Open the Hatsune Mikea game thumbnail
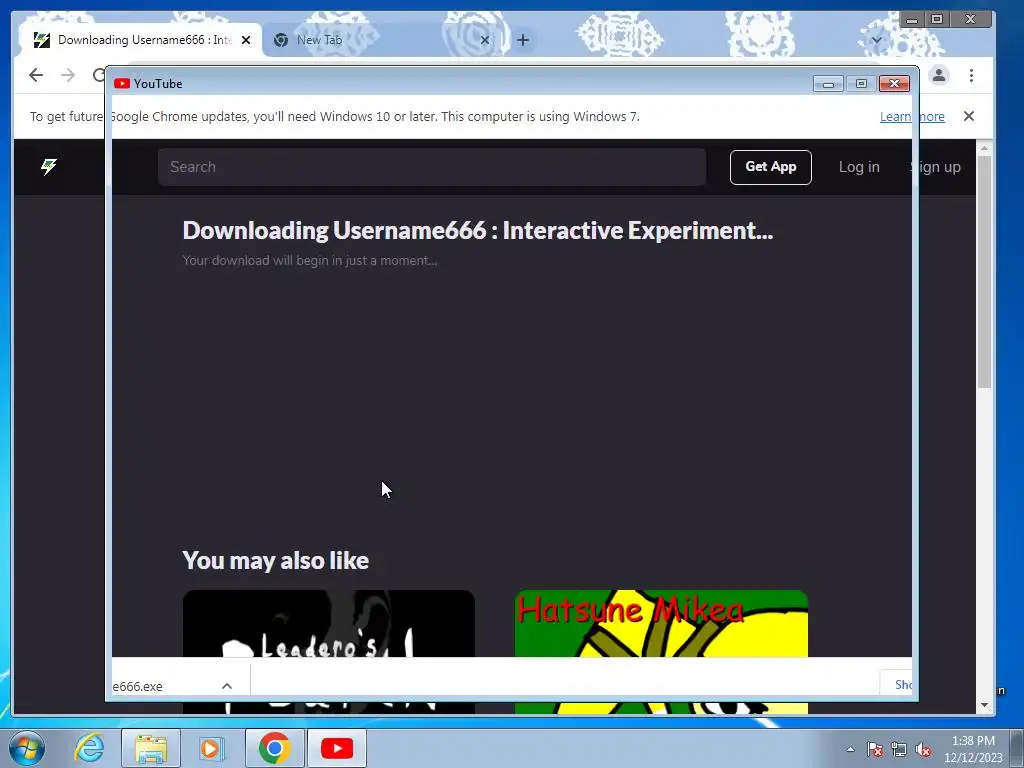Viewport: 1024px width, 768px height. tap(661, 651)
